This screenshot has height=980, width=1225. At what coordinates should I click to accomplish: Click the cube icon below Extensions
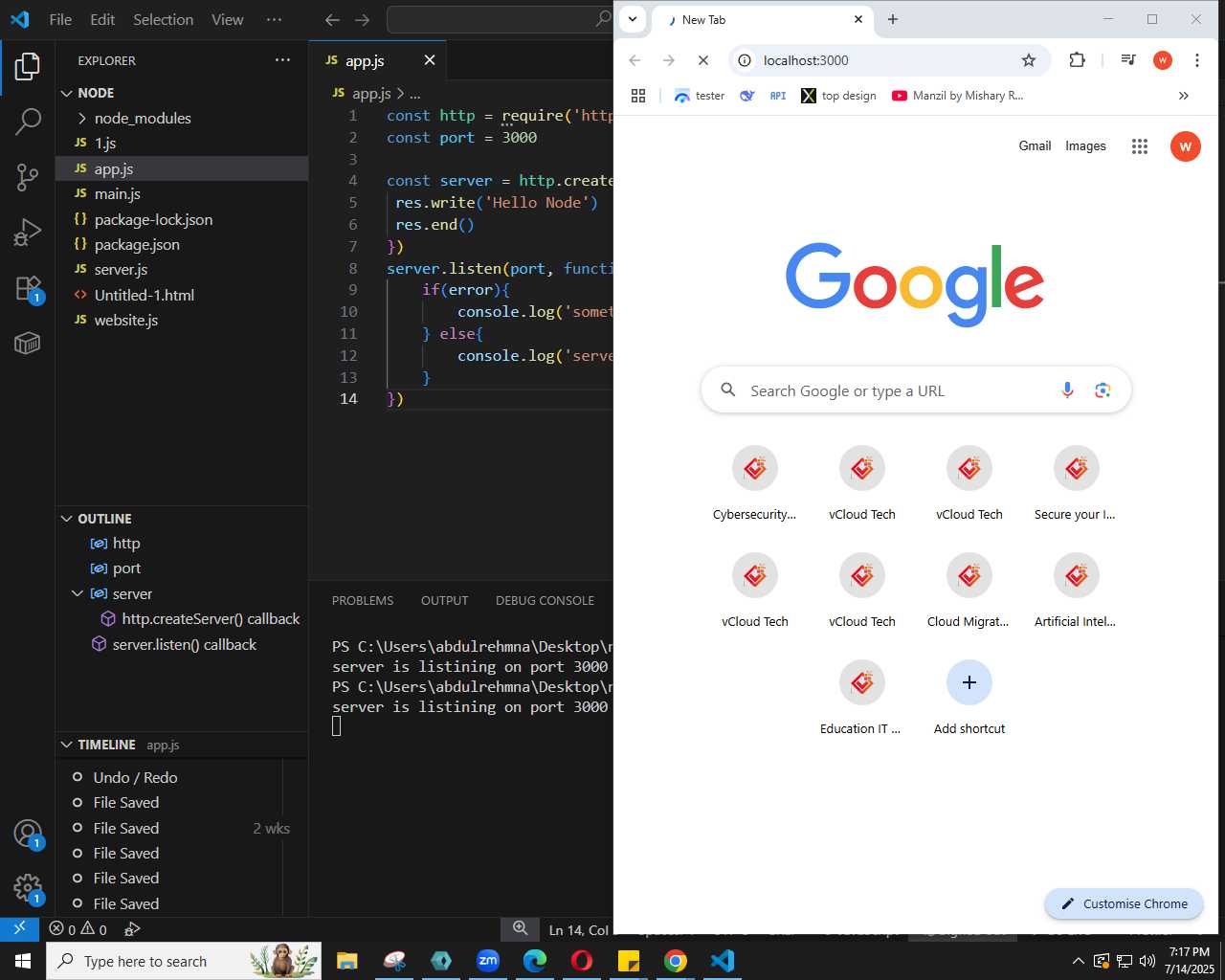click(x=28, y=343)
